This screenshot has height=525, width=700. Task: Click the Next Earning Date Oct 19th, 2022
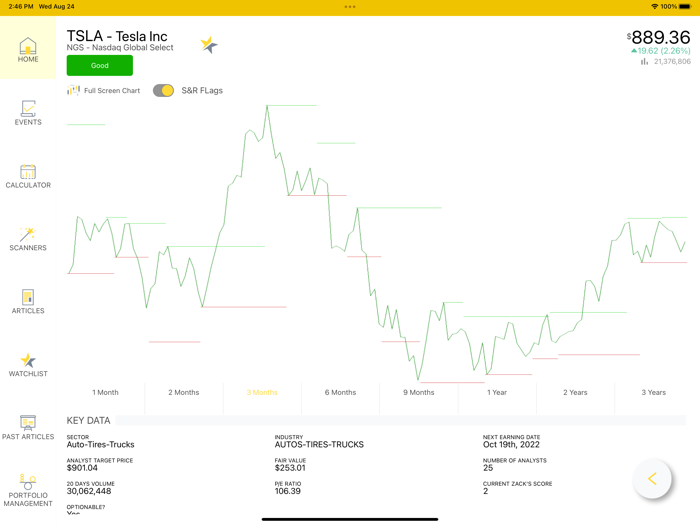[511, 445]
